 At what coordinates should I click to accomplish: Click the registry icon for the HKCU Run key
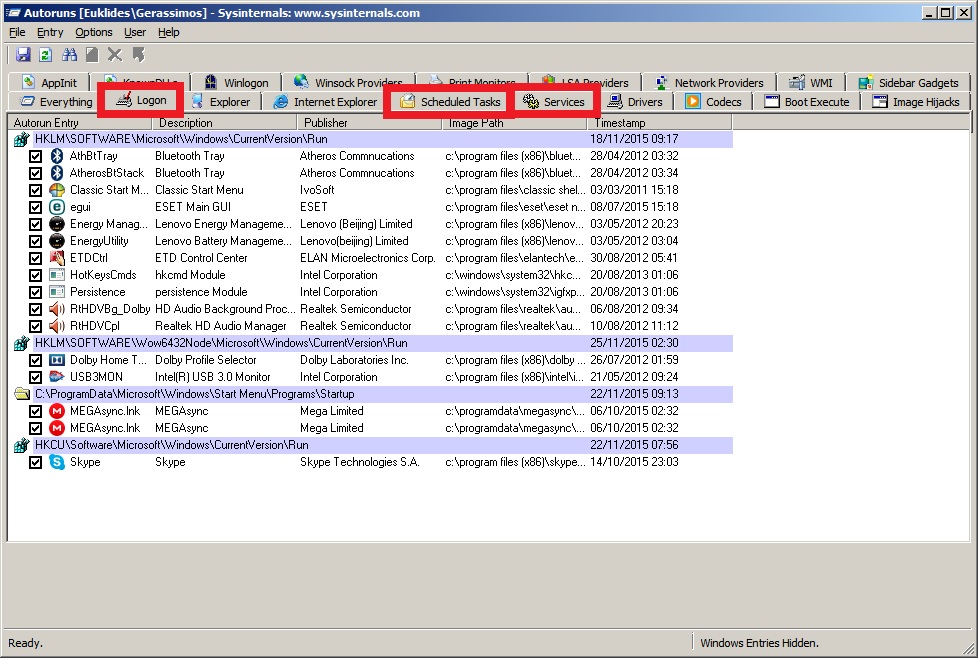22,445
